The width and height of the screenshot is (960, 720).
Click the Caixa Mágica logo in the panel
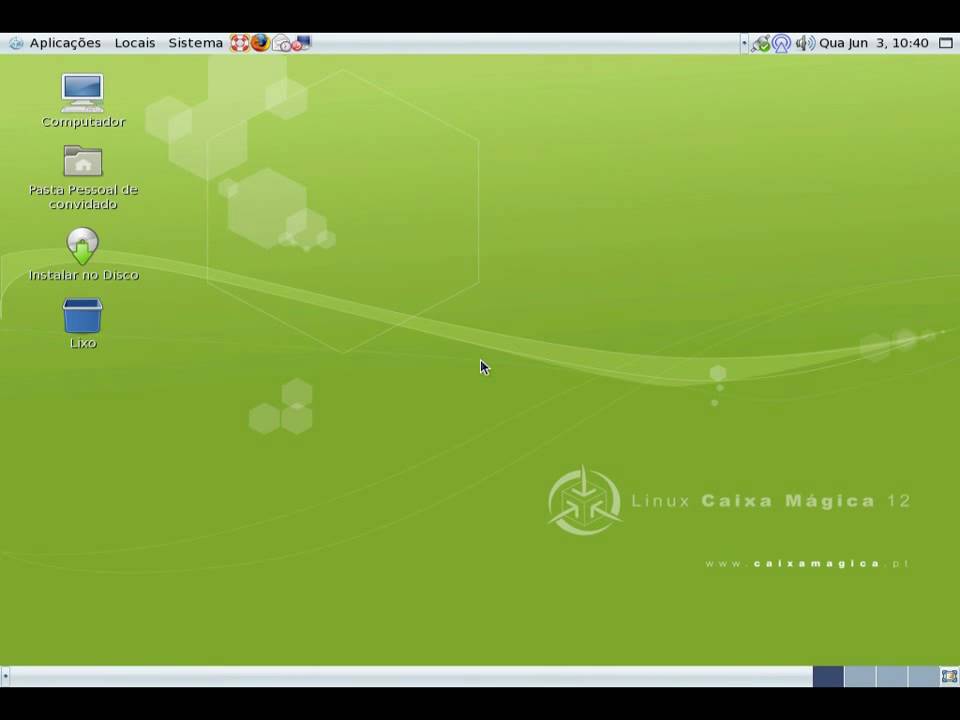[x=16, y=43]
